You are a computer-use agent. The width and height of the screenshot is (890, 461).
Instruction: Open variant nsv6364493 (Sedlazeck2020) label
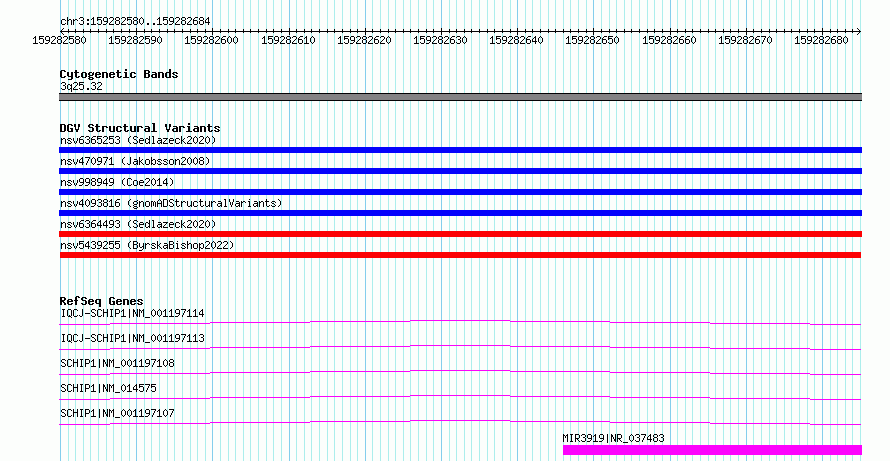point(138,224)
